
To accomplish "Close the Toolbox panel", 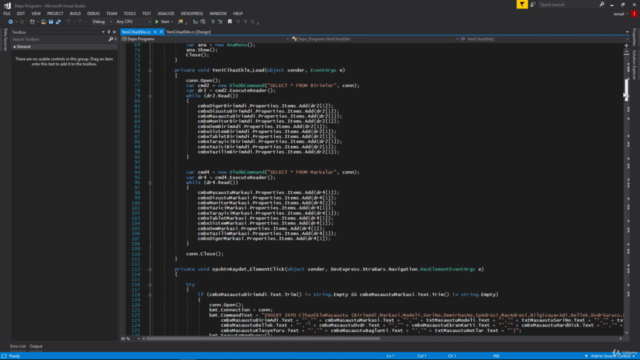I will (114, 32).
